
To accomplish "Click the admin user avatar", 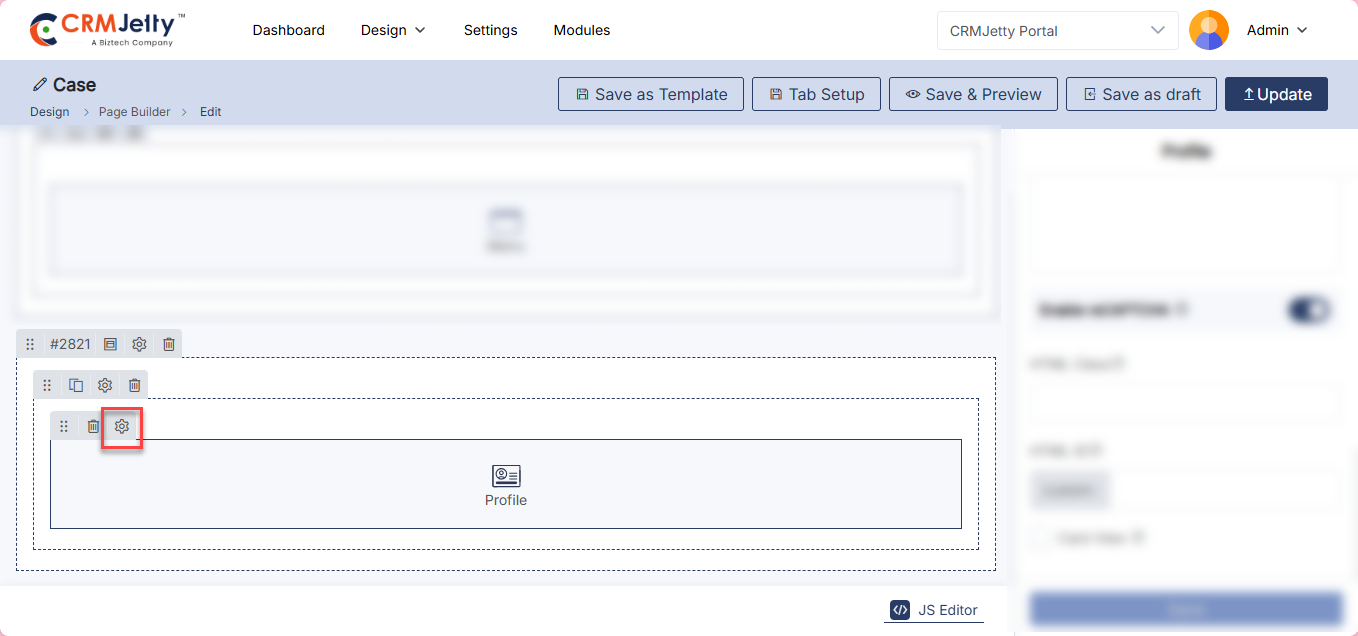I will pyautogui.click(x=1208, y=30).
